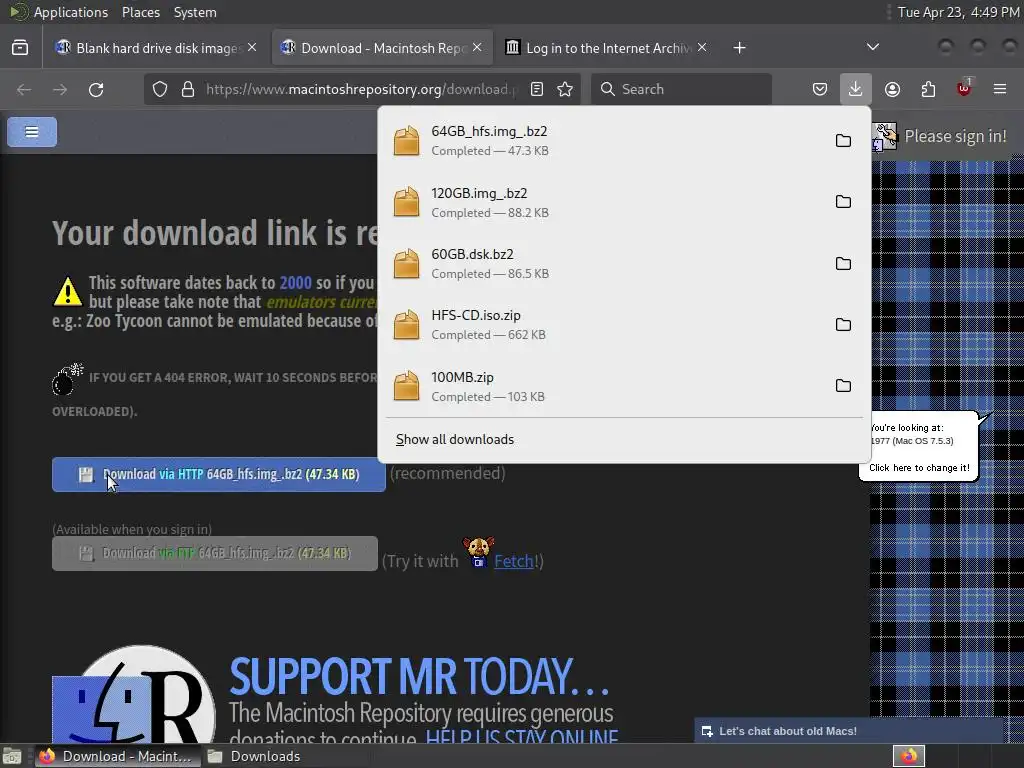Open the 100MB.zip archive icon
The image size is (1024, 768).
[x=406, y=386]
